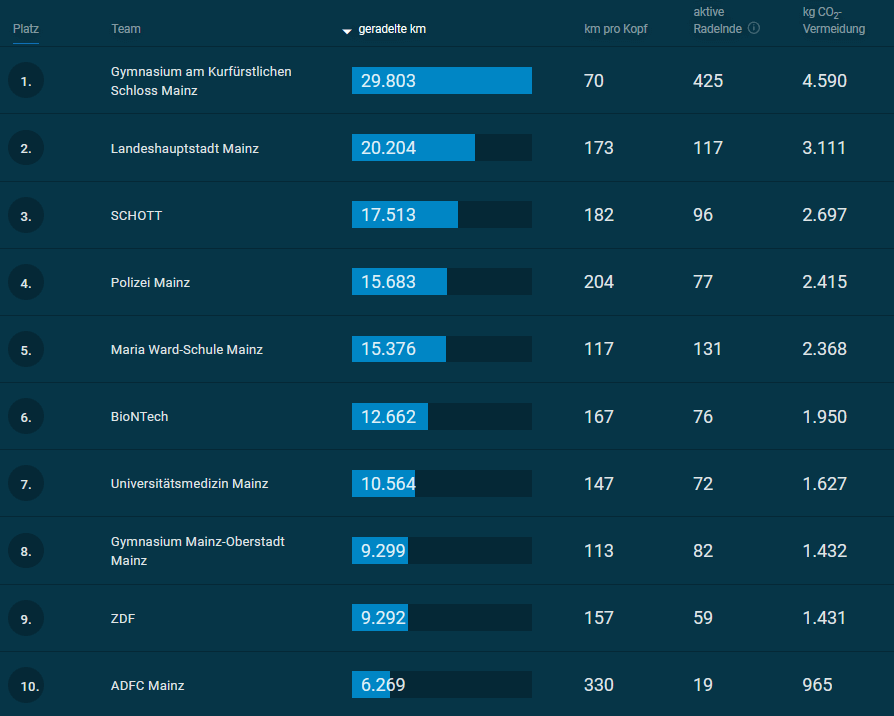
Task: Click the rank 1 circle badge
Action: click(26, 81)
